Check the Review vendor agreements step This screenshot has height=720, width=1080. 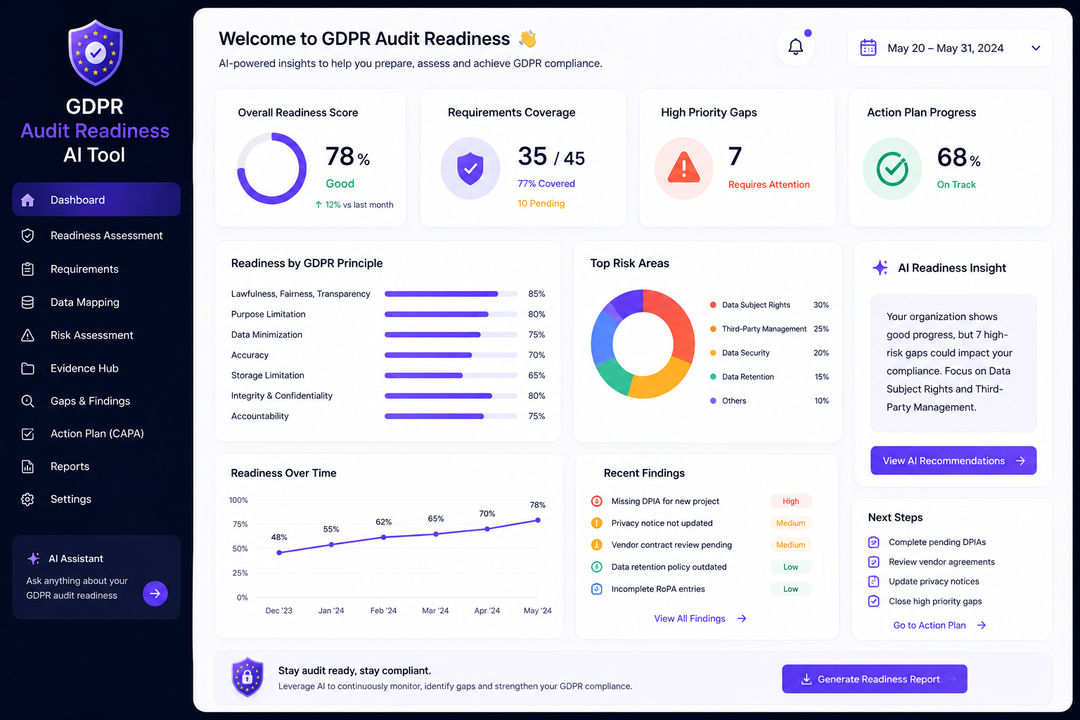point(873,562)
